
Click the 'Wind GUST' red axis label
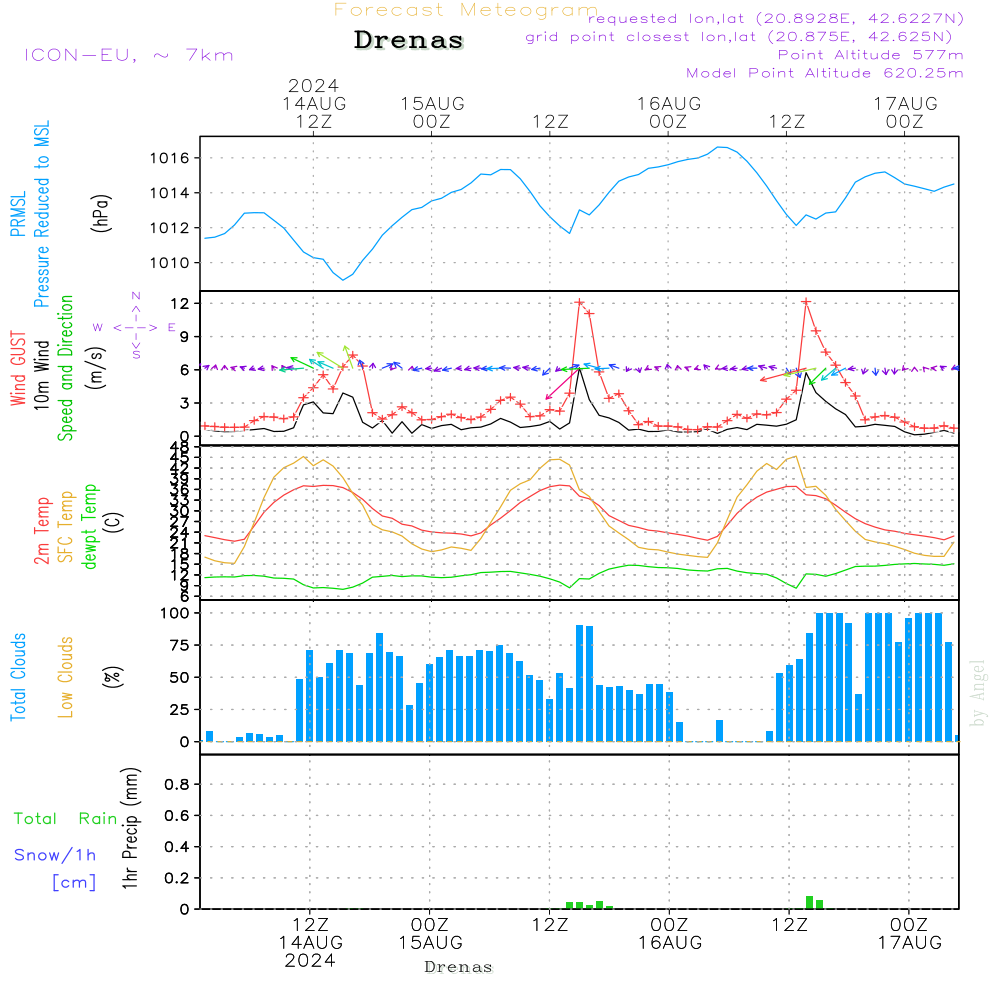(18, 368)
